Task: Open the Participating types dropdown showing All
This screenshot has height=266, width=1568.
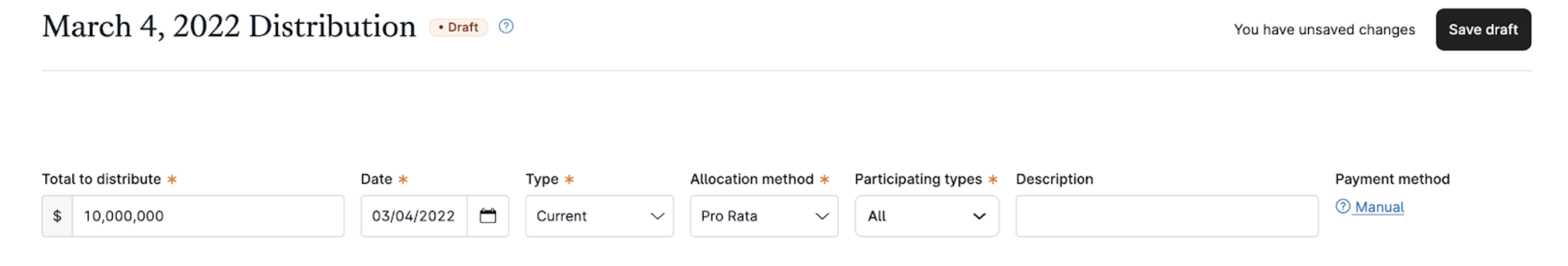Action: click(x=926, y=216)
